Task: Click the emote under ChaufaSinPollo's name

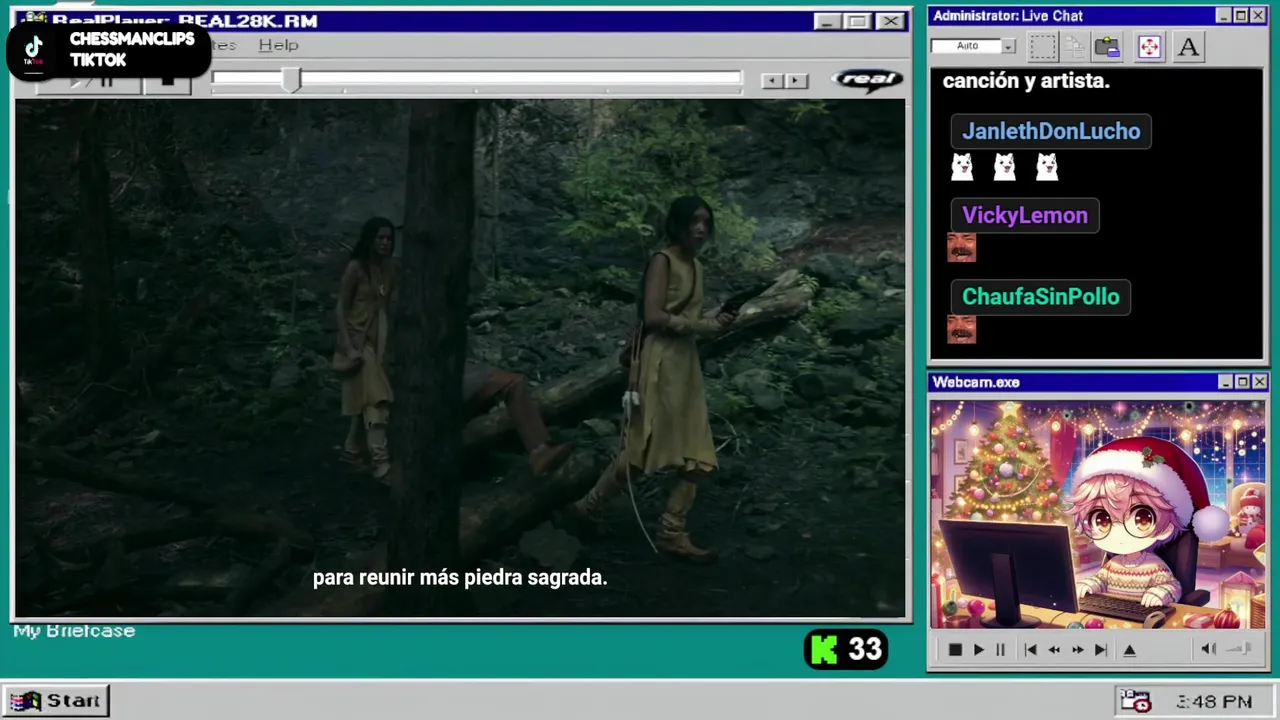Action: pyautogui.click(x=961, y=330)
